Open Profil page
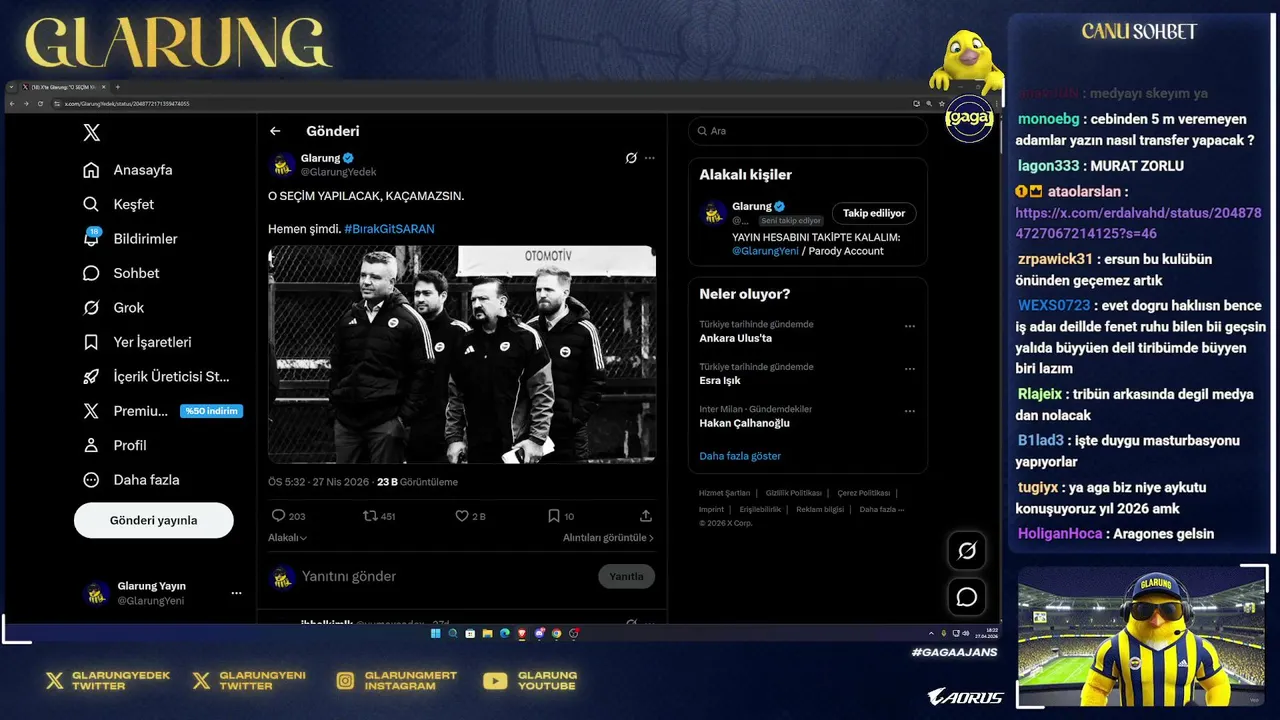Viewport: 1280px width, 720px height. click(115, 445)
